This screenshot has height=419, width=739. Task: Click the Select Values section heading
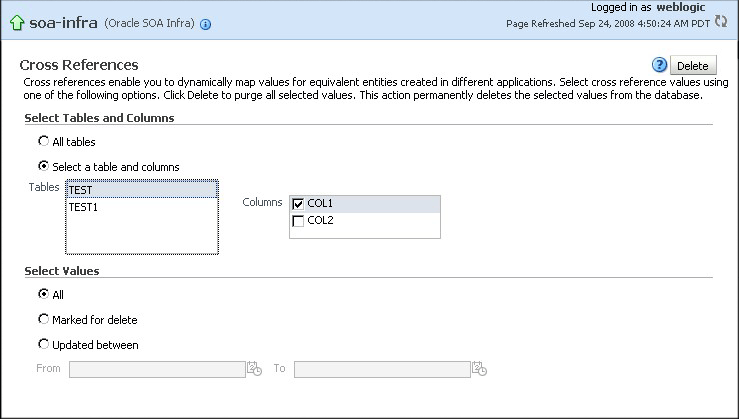[x=62, y=271]
